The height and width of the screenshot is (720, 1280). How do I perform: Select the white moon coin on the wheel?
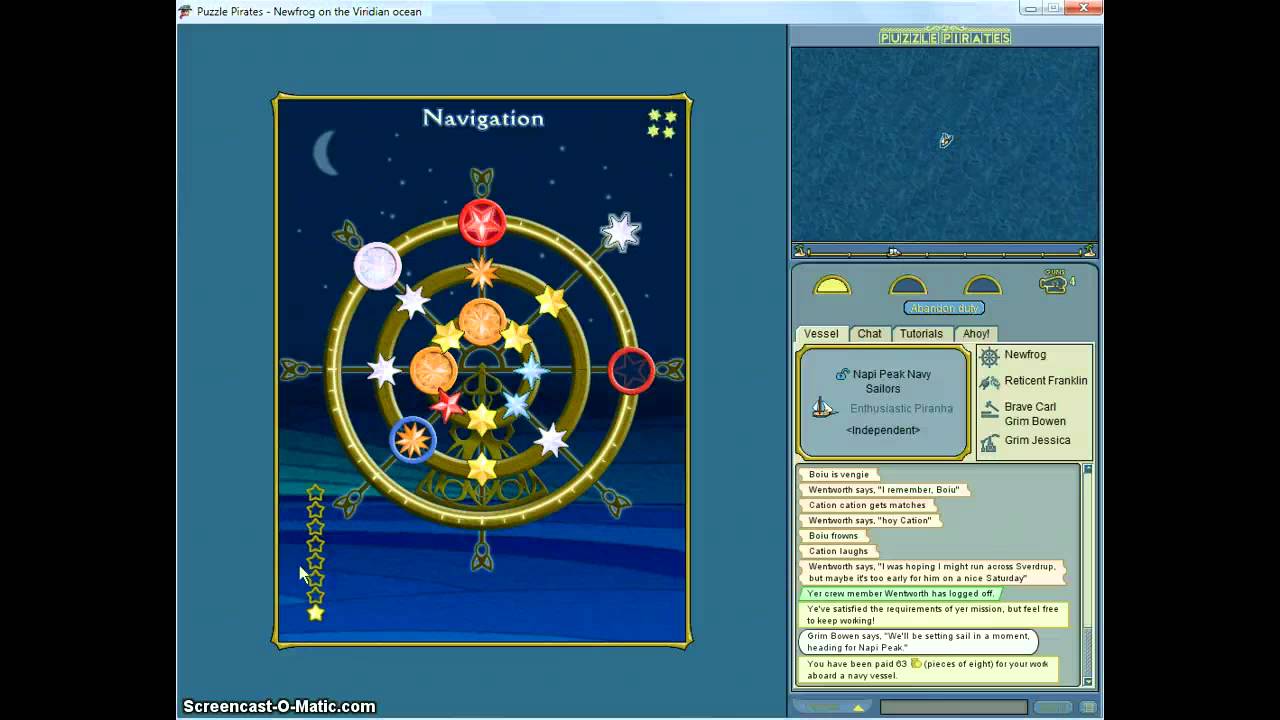[x=378, y=266]
